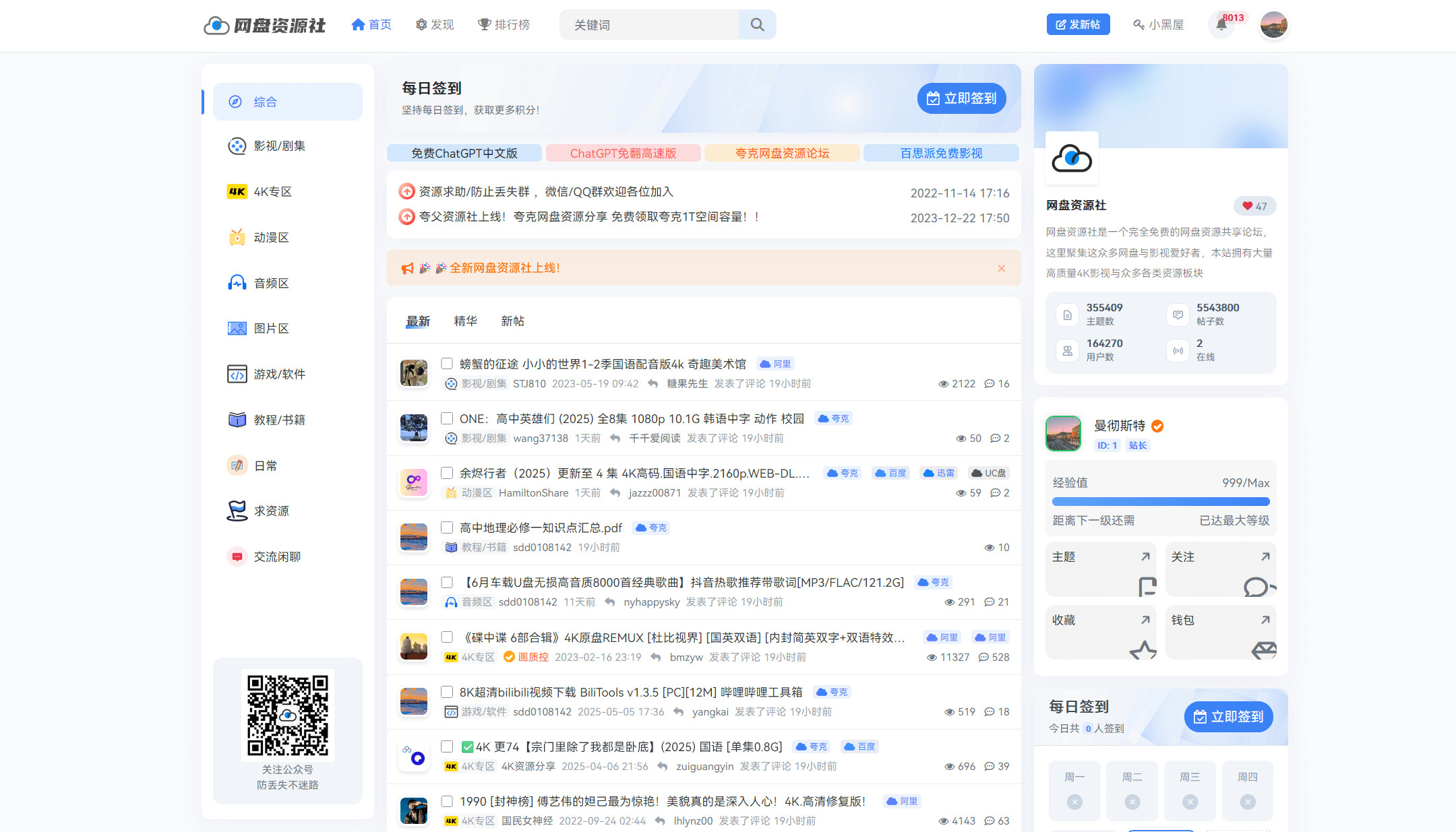Expand the 关注 card arrow
The height and width of the screenshot is (832, 1456).
pyautogui.click(x=1265, y=556)
